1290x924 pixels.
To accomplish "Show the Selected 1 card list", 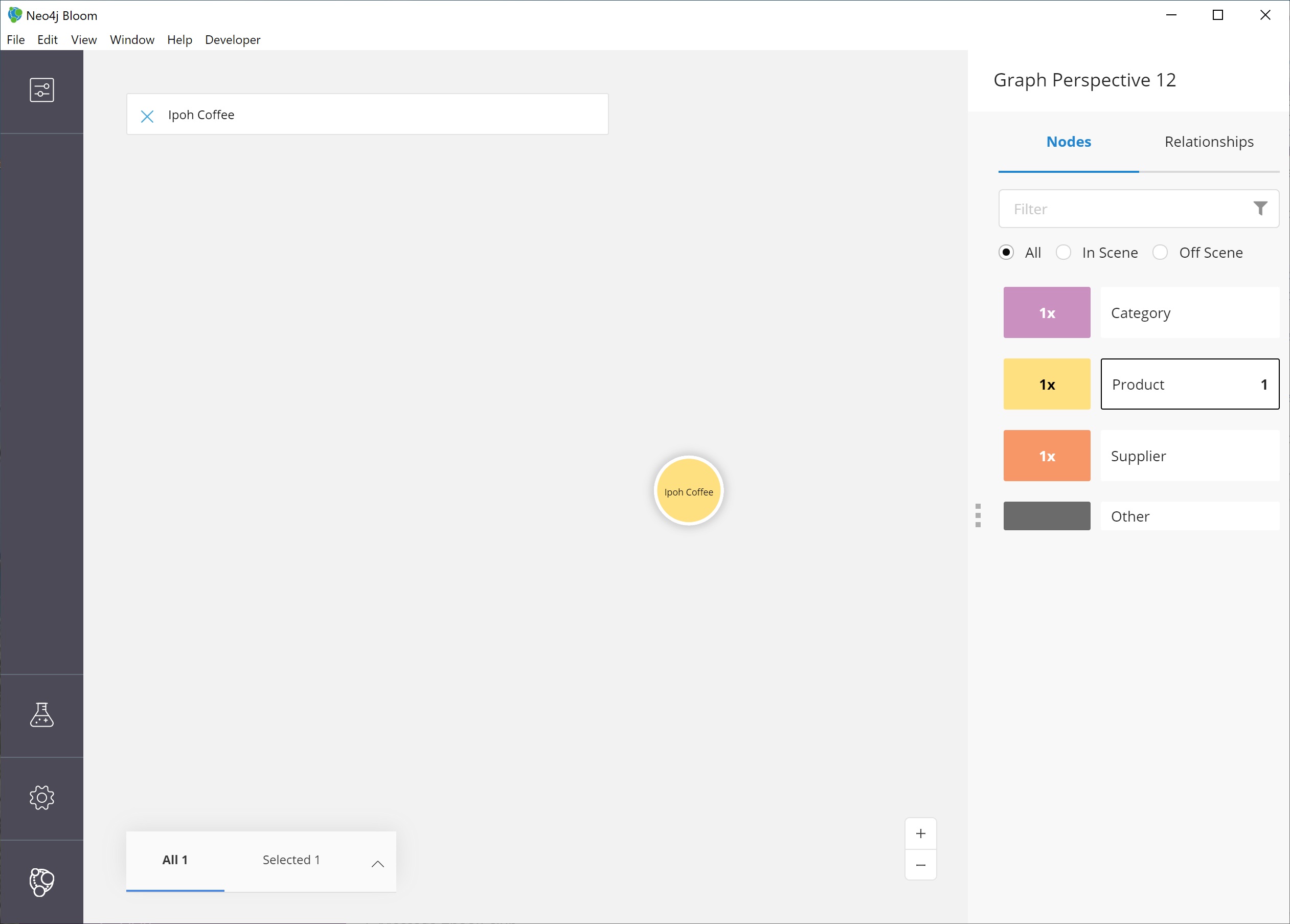I will point(291,860).
